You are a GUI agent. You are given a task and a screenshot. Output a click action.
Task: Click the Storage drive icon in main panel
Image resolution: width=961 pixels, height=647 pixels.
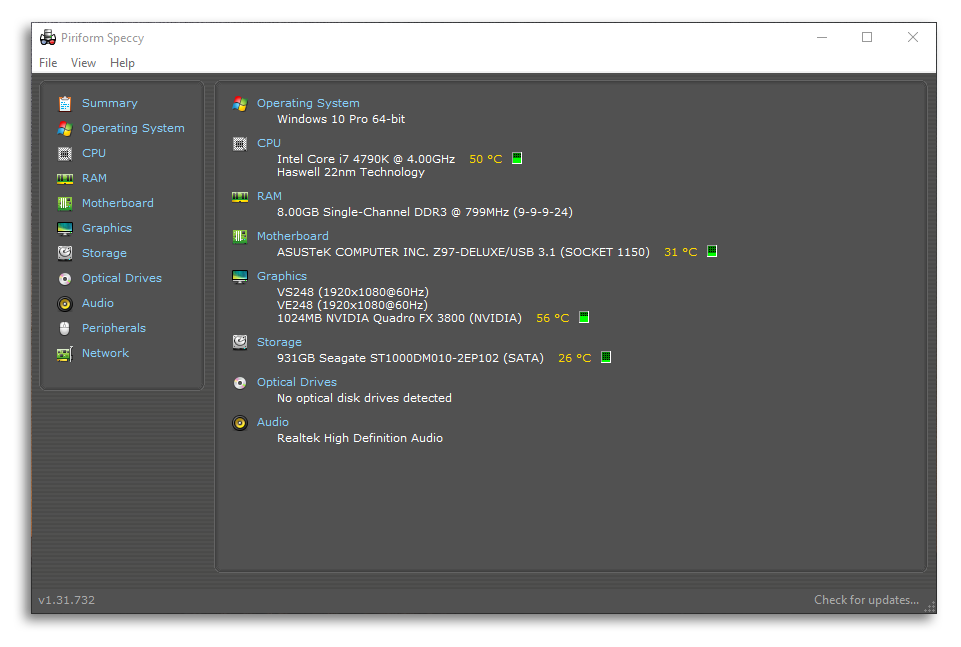pos(240,342)
